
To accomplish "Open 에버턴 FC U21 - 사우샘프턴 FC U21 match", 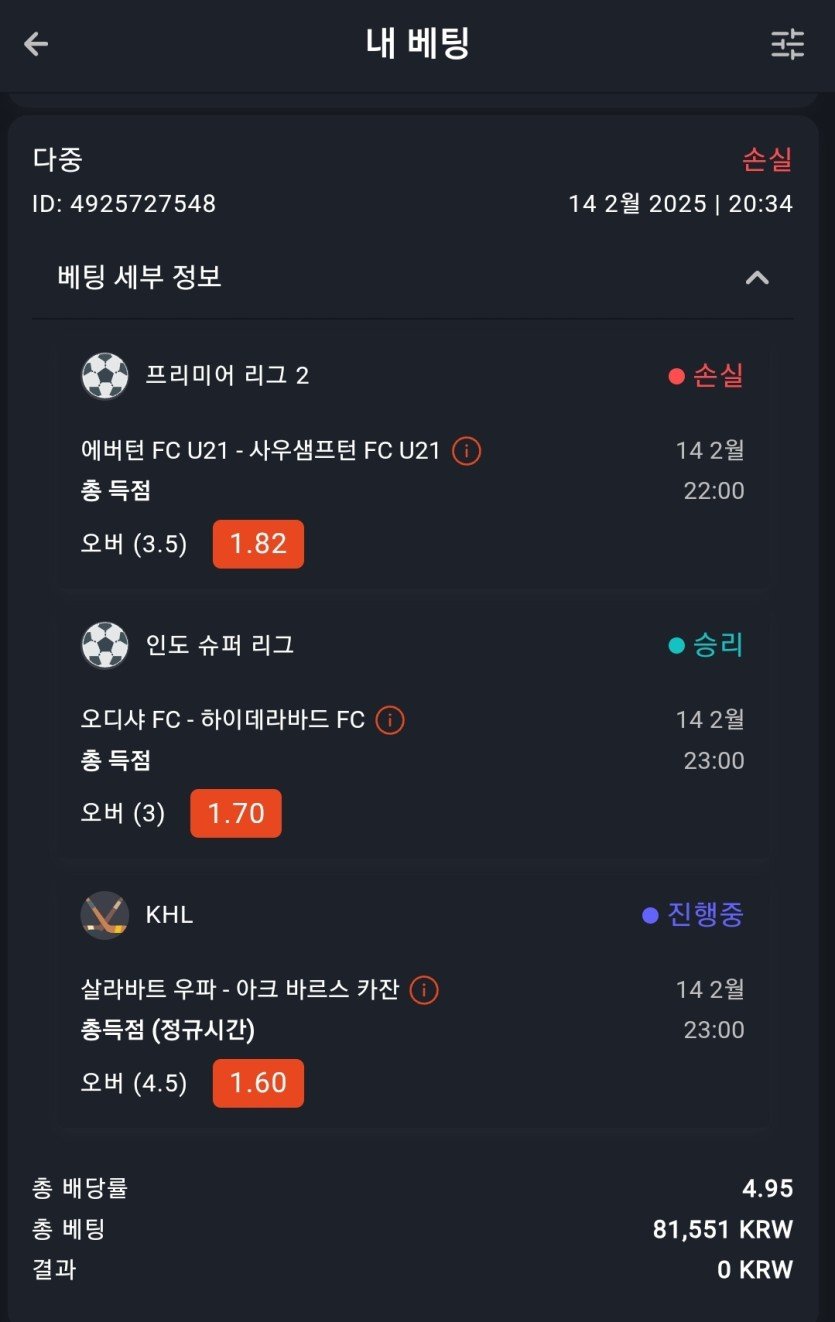I will coord(260,451).
